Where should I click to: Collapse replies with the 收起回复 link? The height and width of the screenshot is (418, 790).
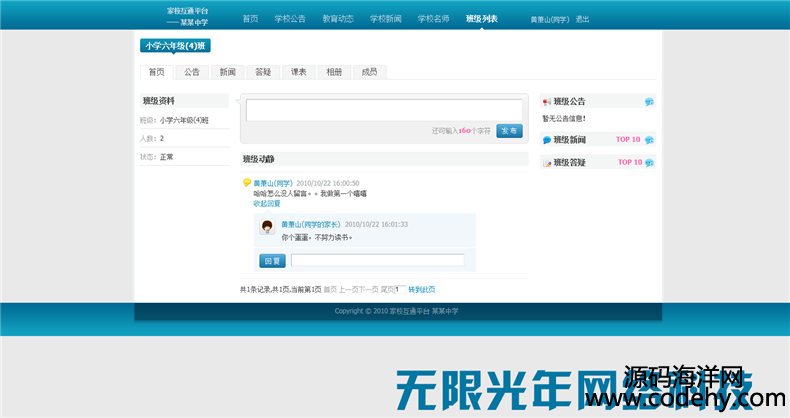[267, 203]
